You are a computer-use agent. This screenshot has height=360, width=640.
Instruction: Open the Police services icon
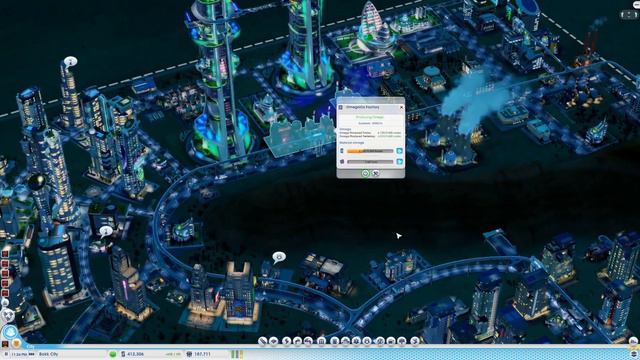click(367, 342)
